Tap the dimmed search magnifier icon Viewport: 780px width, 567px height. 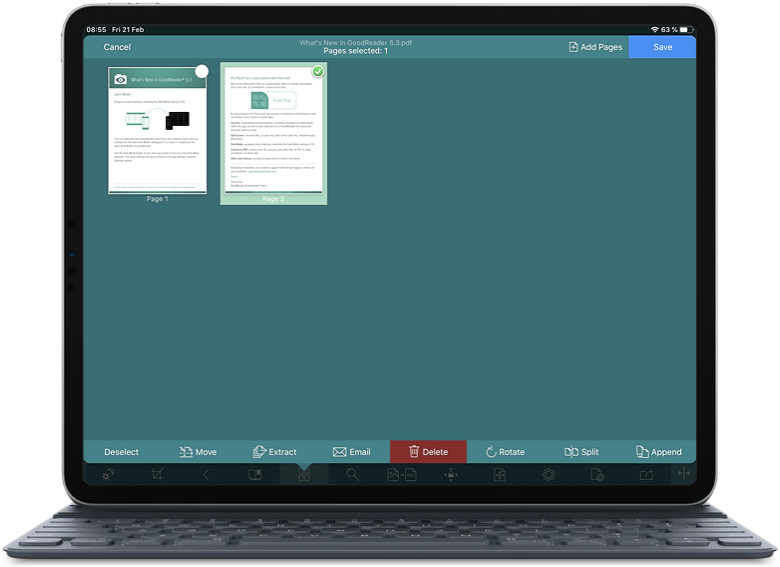(353, 475)
